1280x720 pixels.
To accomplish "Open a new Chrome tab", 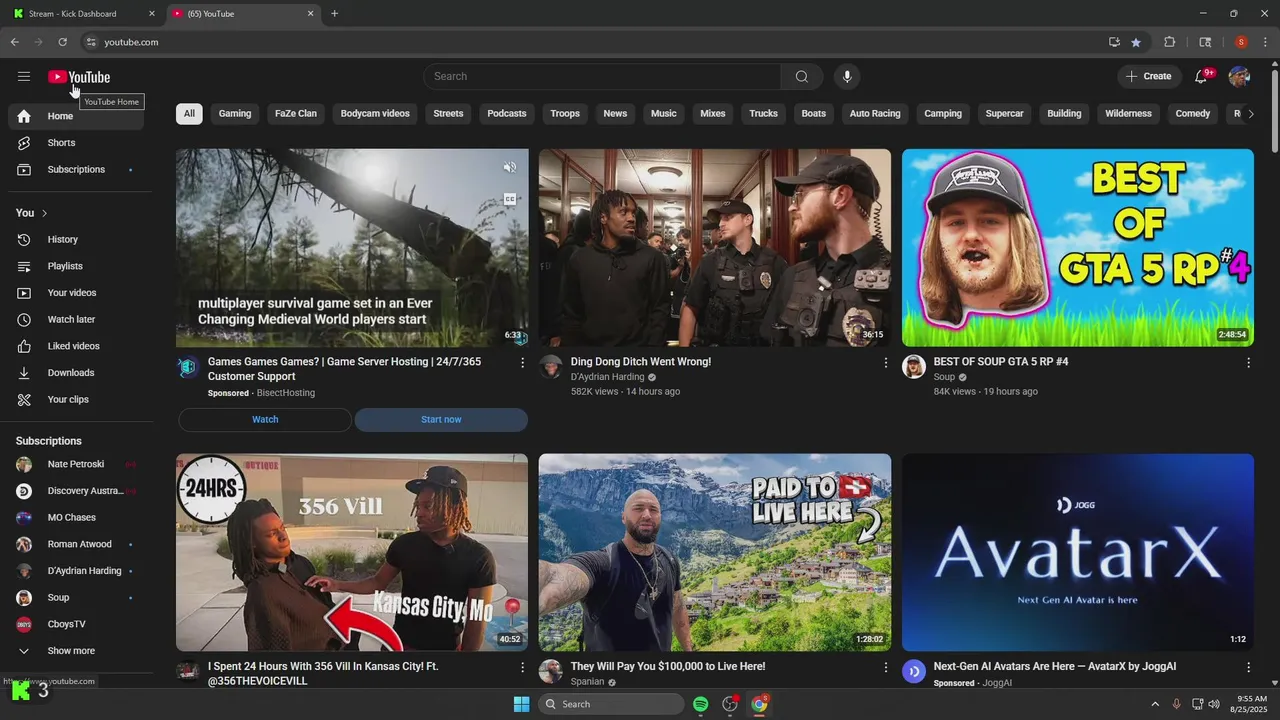I will pos(335,14).
